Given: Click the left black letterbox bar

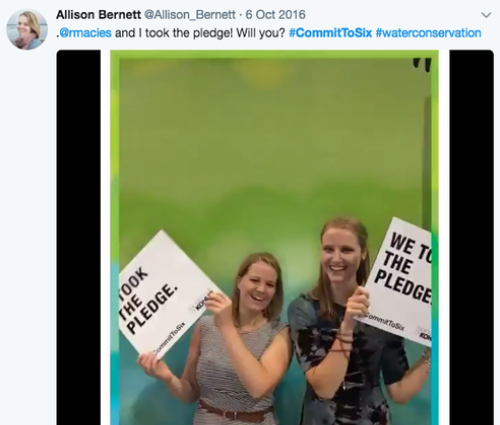Looking at the screenshot, I should tap(79, 237).
